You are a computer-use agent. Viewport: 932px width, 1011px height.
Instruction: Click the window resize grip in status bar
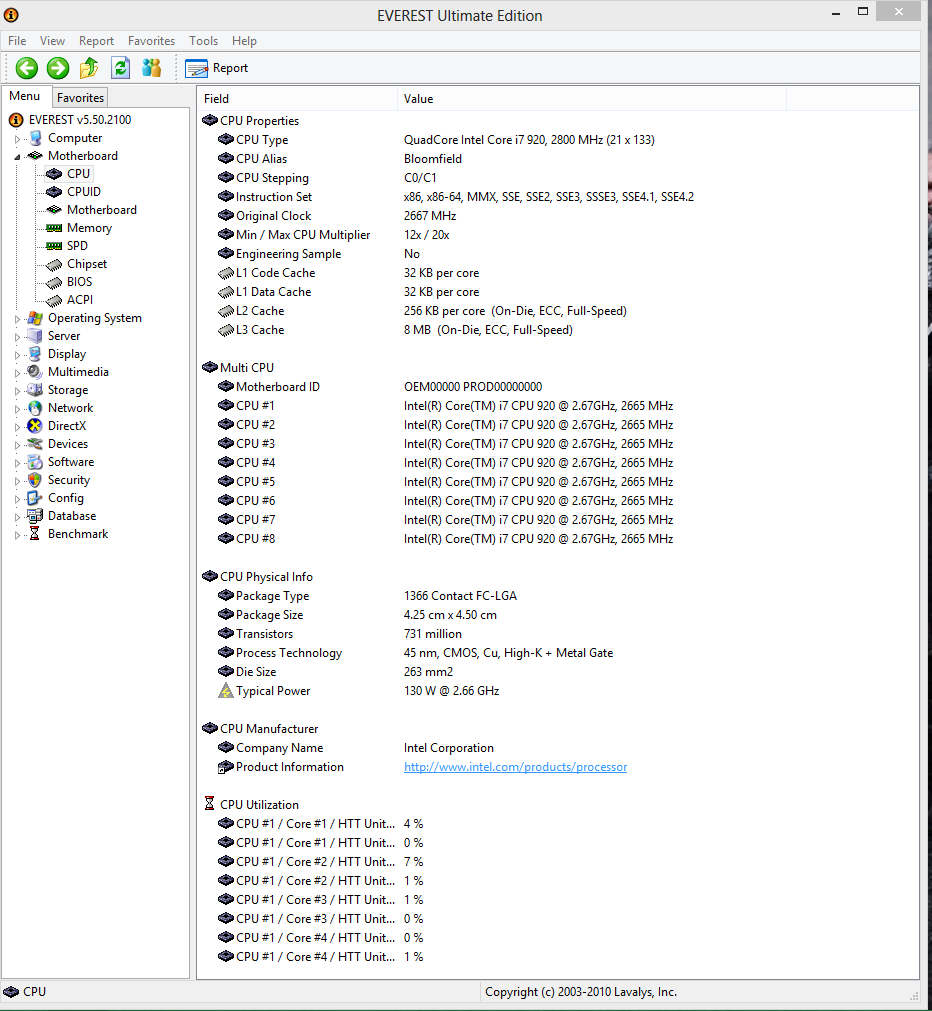913,996
